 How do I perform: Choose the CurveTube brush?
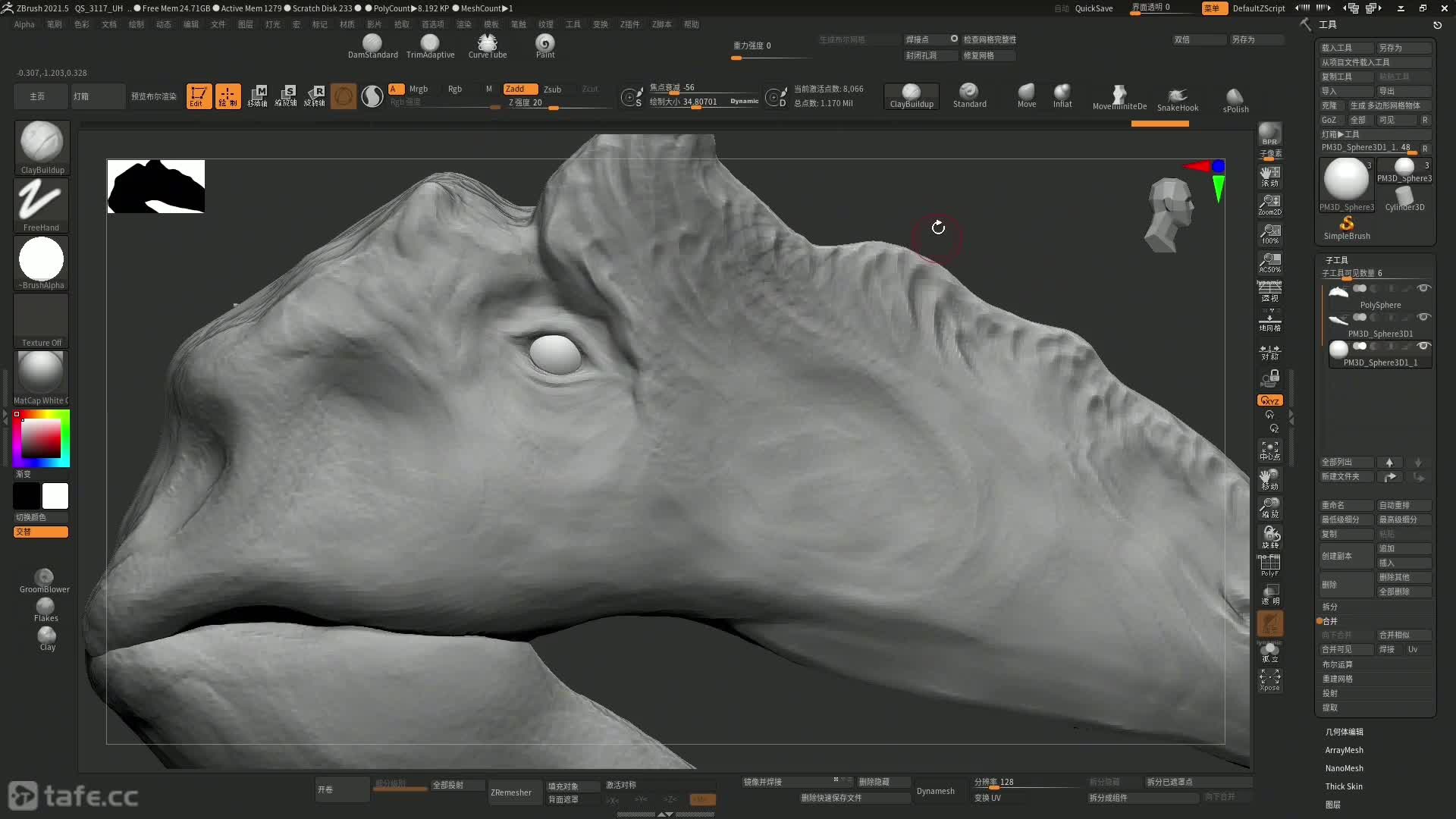[x=488, y=46]
